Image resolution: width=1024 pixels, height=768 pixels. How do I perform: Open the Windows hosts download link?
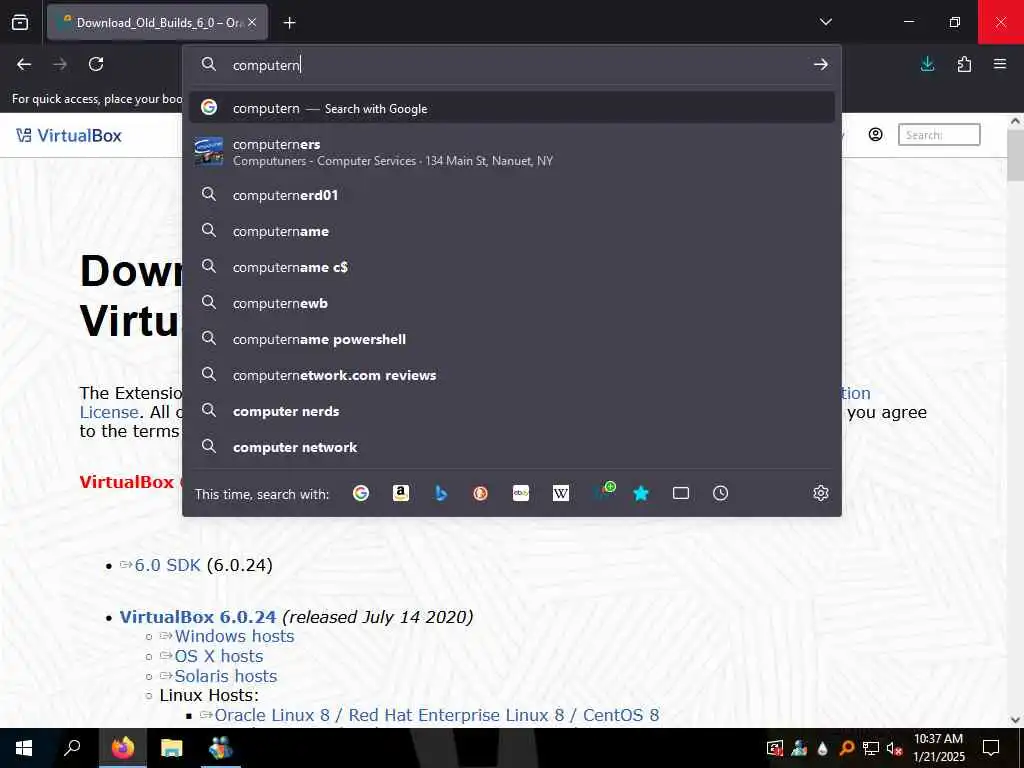pyautogui.click(x=234, y=636)
